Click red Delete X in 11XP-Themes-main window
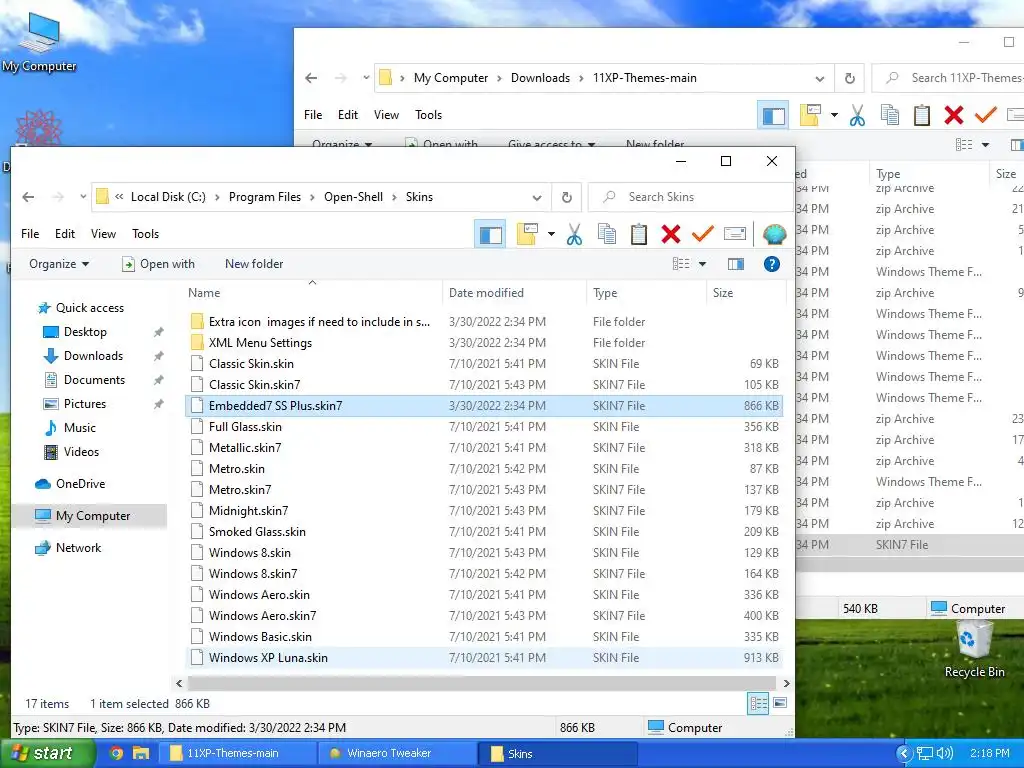The image size is (1024, 768). click(x=953, y=116)
